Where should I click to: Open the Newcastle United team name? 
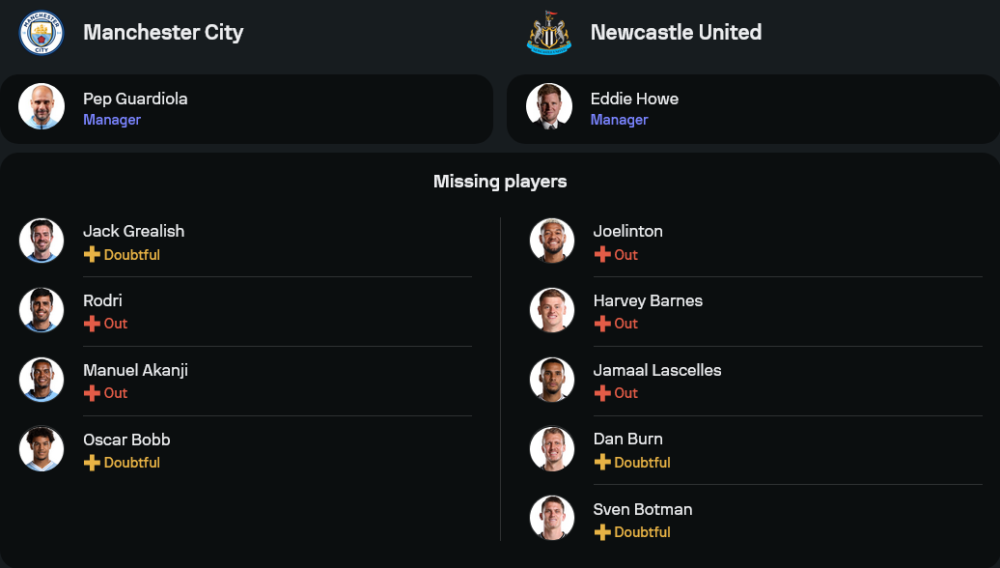click(675, 32)
